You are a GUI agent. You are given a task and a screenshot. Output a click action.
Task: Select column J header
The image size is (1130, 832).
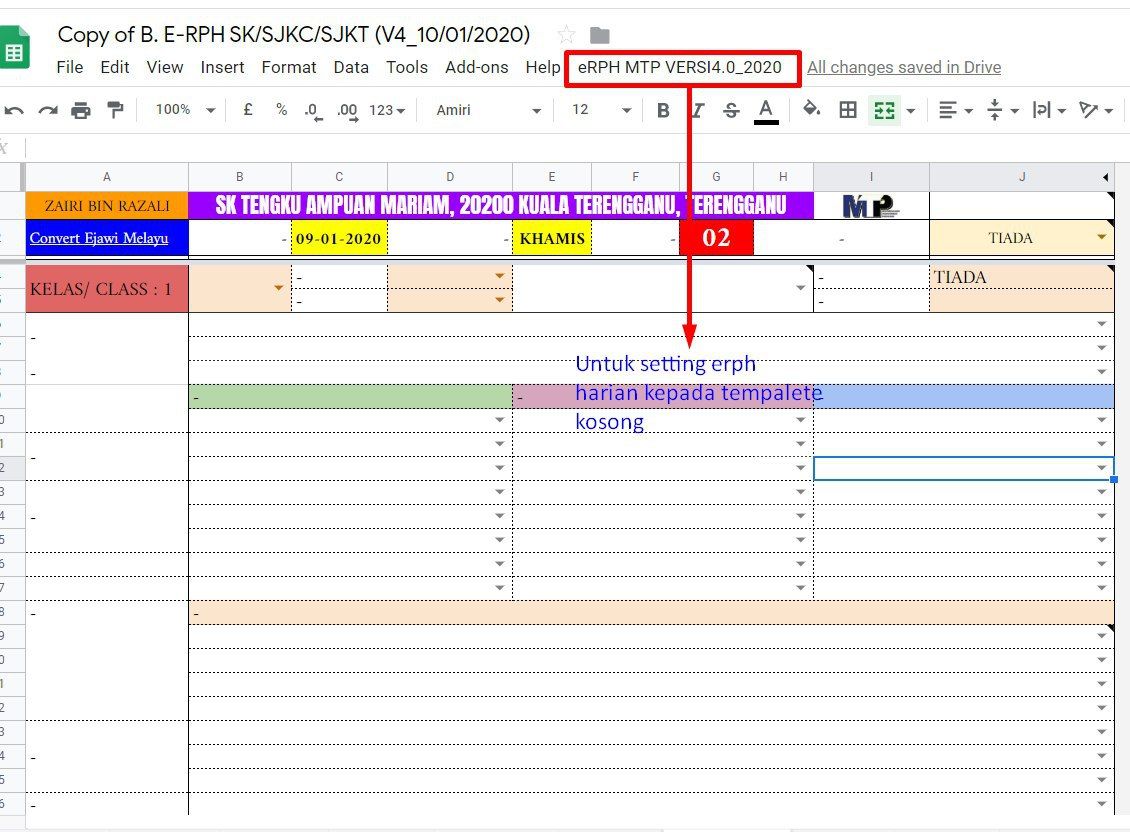1021,177
